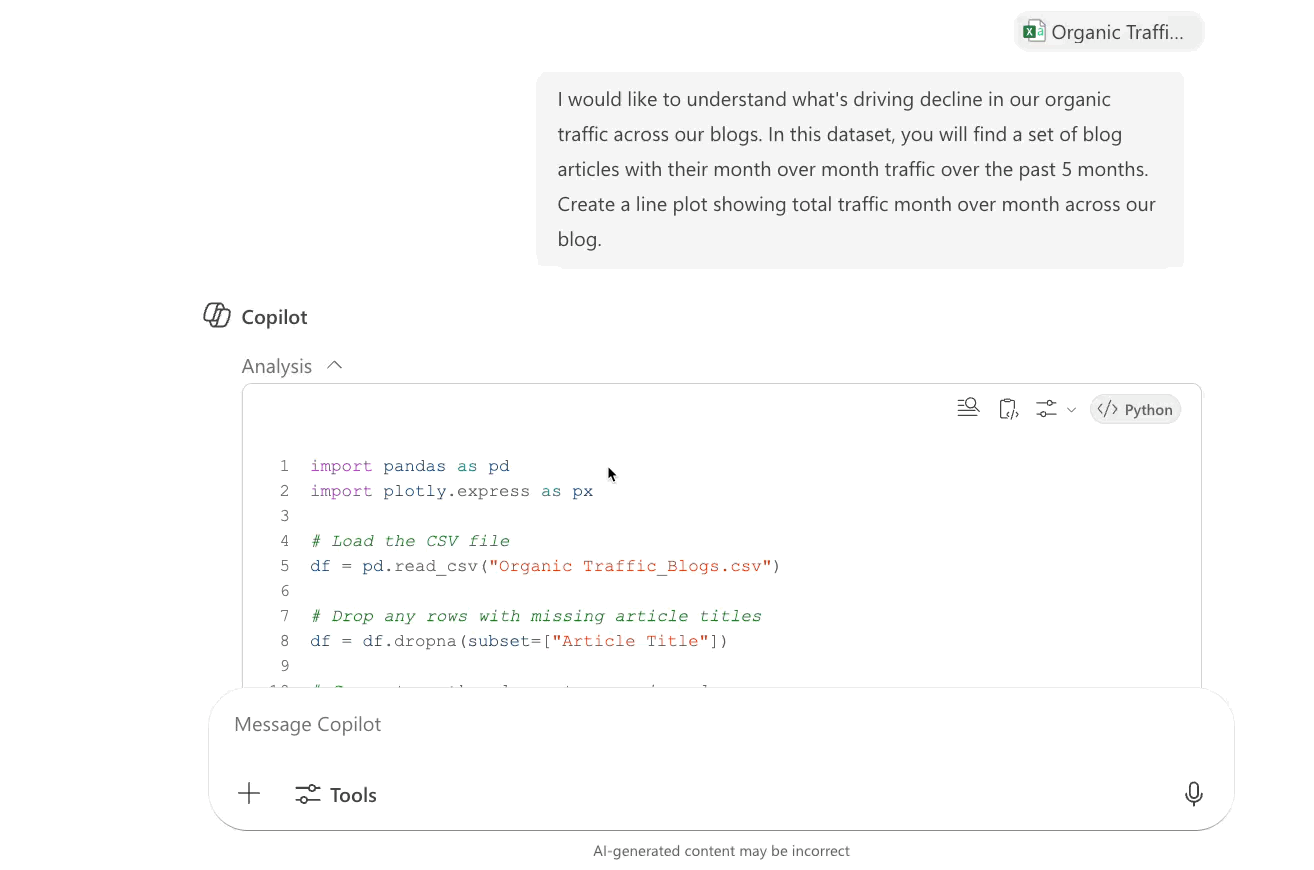Image resolution: width=1314 pixels, height=870 pixels.
Task: Open the dropdown arrow beside code settings
Action: click(x=1071, y=410)
